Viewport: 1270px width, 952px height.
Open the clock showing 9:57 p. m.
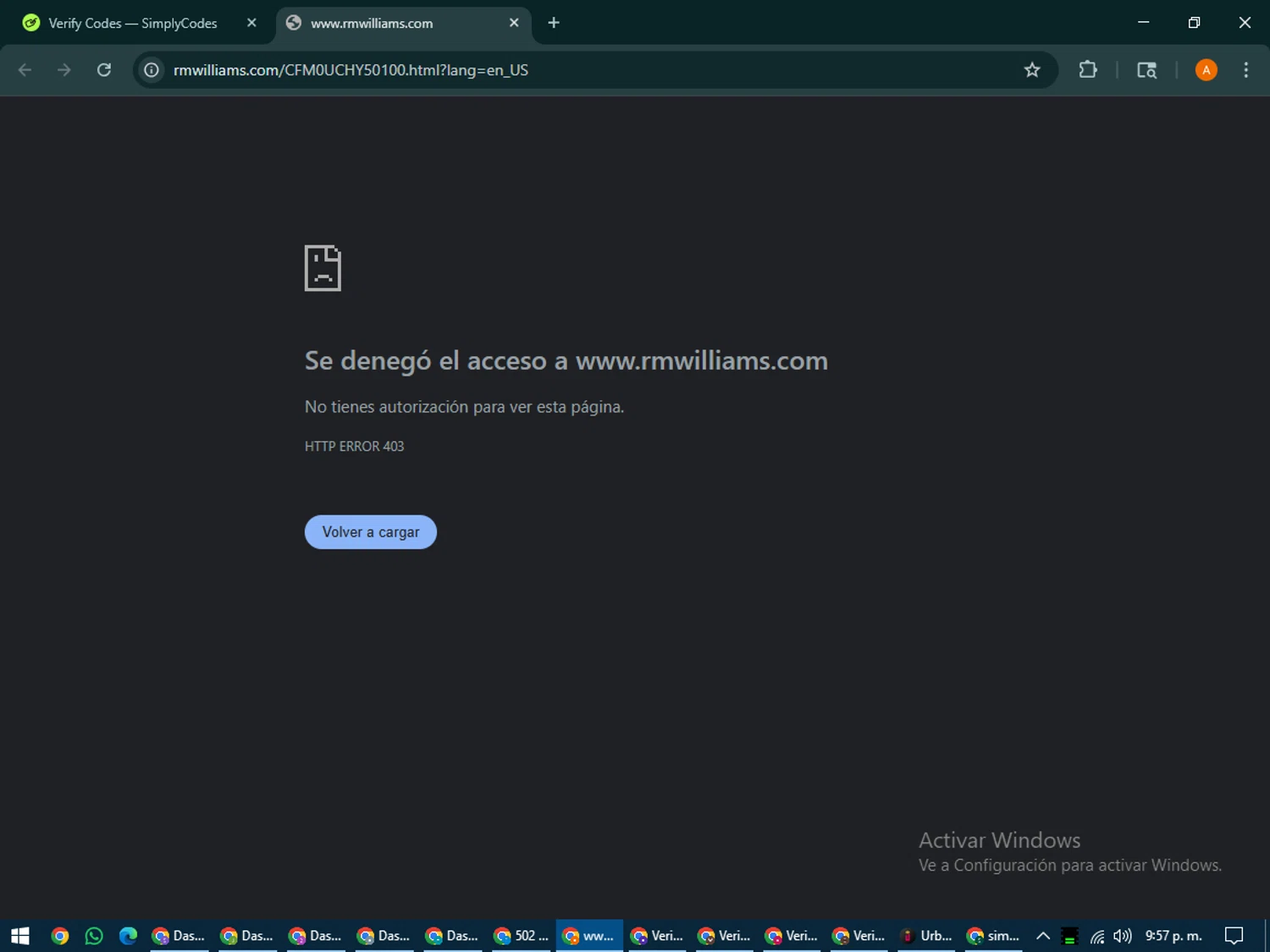(1173, 935)
